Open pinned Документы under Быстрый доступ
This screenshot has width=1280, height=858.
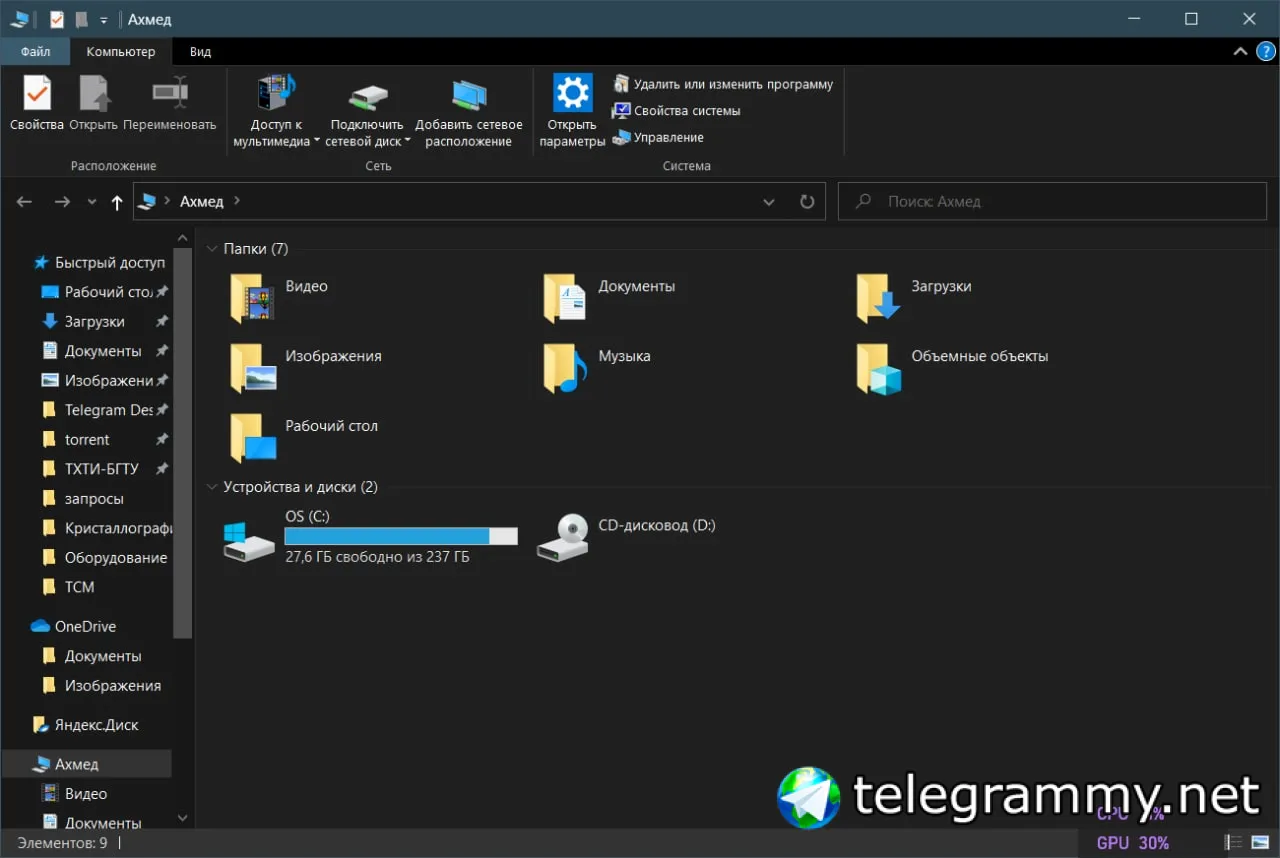(105, 351)
